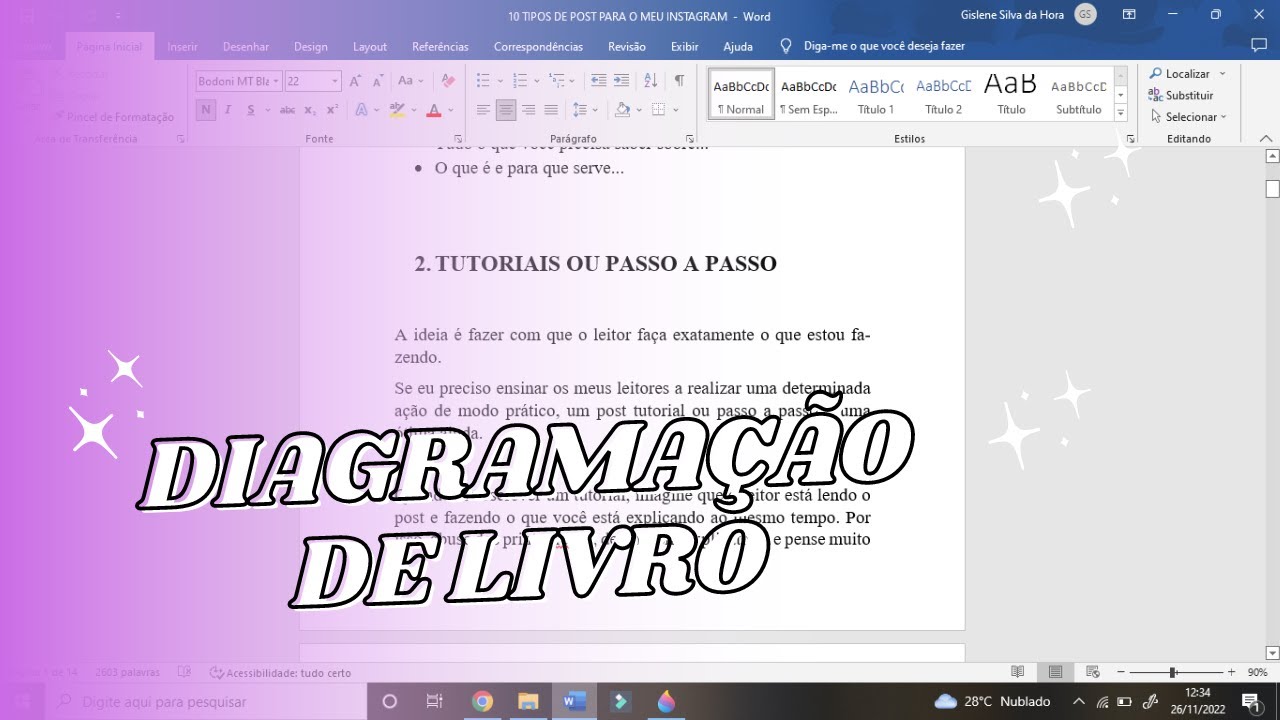The height and width of the screenshot is (720, 1280).
Task: Apply subscript formatting
Action: click(x=310, y=110)
